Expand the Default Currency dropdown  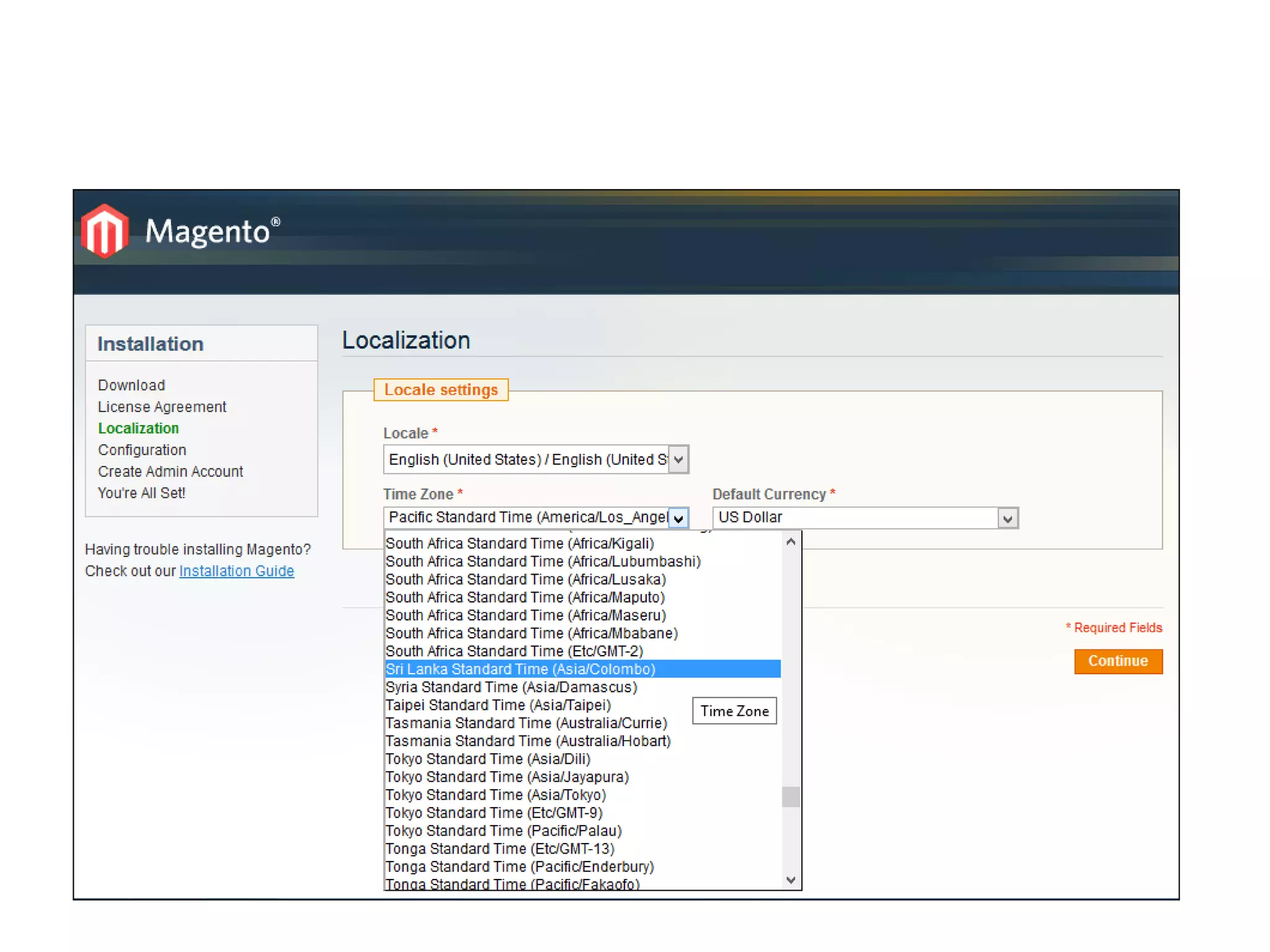click(1007, 518)
